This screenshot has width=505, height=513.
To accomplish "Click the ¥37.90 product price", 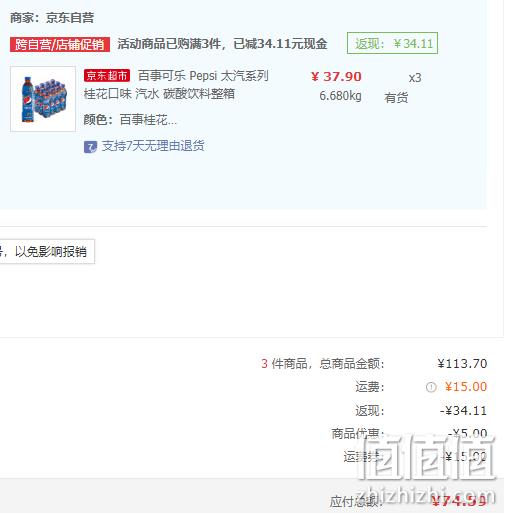I will click(x=336, y=77).
